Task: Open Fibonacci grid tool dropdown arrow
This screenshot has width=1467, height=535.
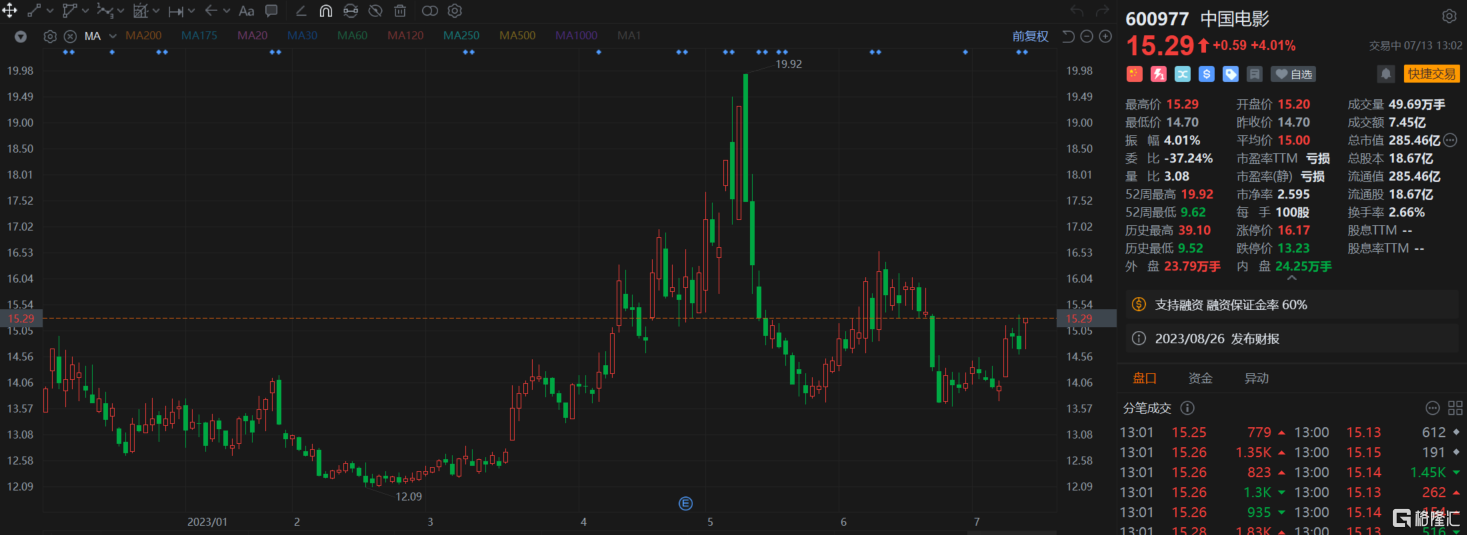Action: tap(156, 12)
